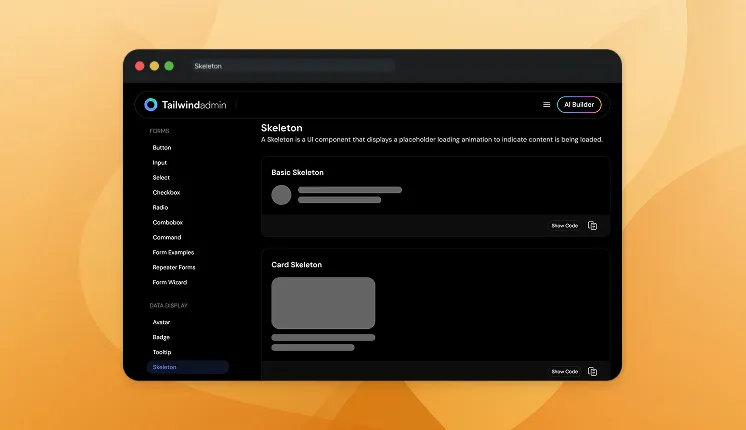Maximize window with green button
Screen dimensions: 746x430
pyautogui.click(x=169, y=66)
